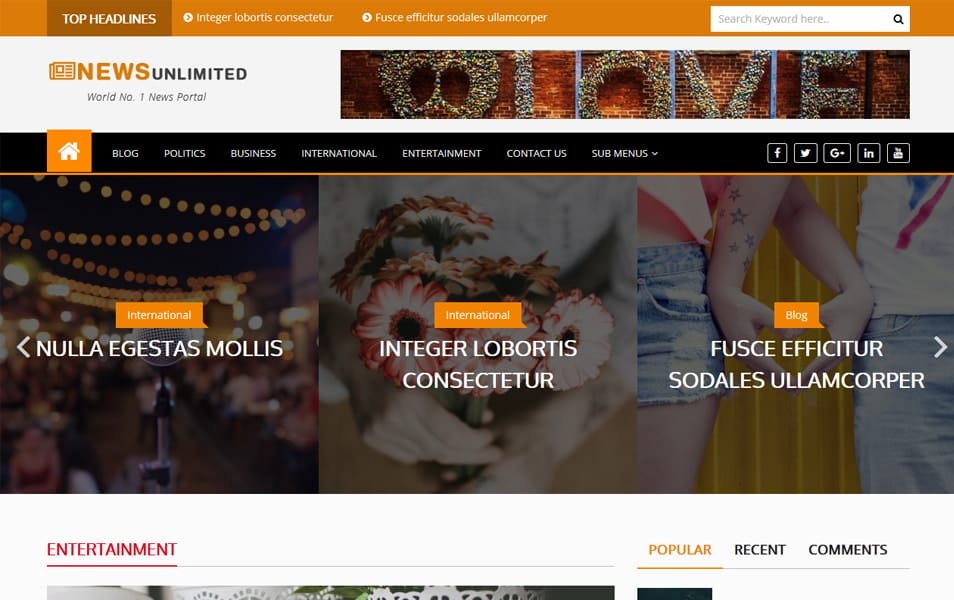This screenshot has width=954, height=600.
Task: Open the YouTube social icon
Action: click(x=898, y=153)
